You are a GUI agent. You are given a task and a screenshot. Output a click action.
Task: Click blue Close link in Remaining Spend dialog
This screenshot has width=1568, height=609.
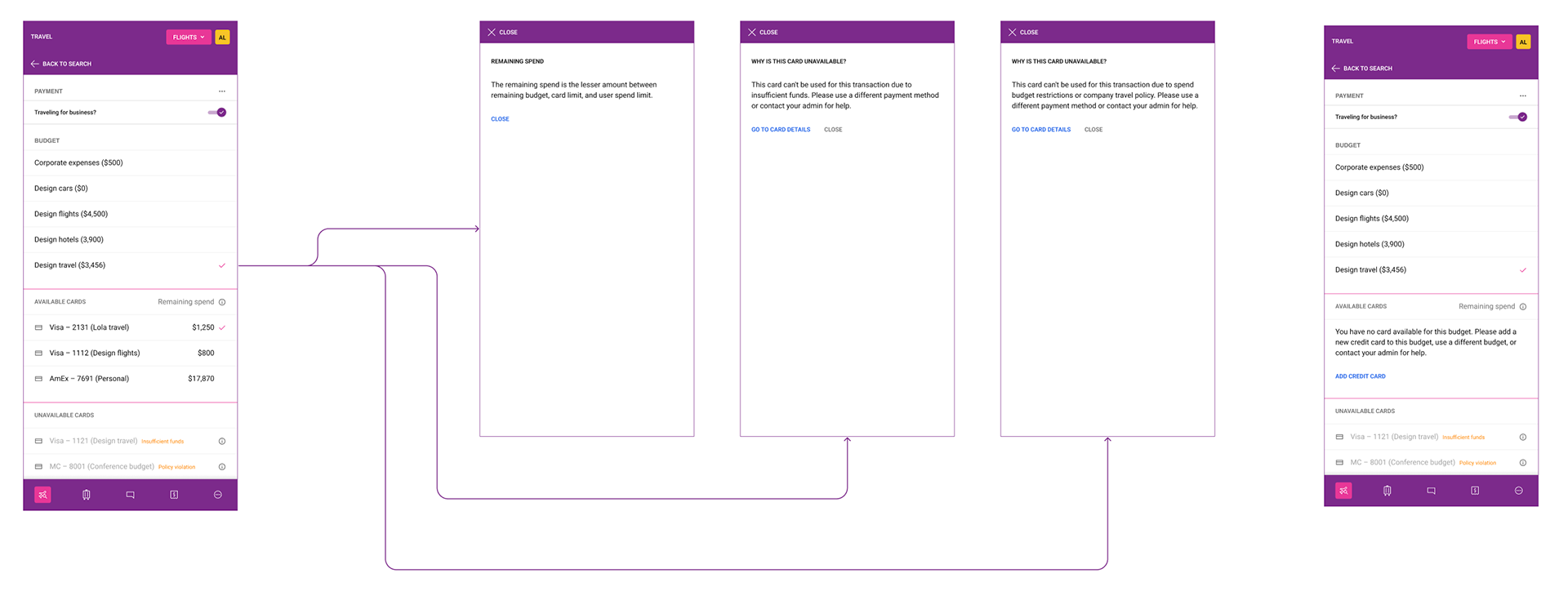pos(500,119)
